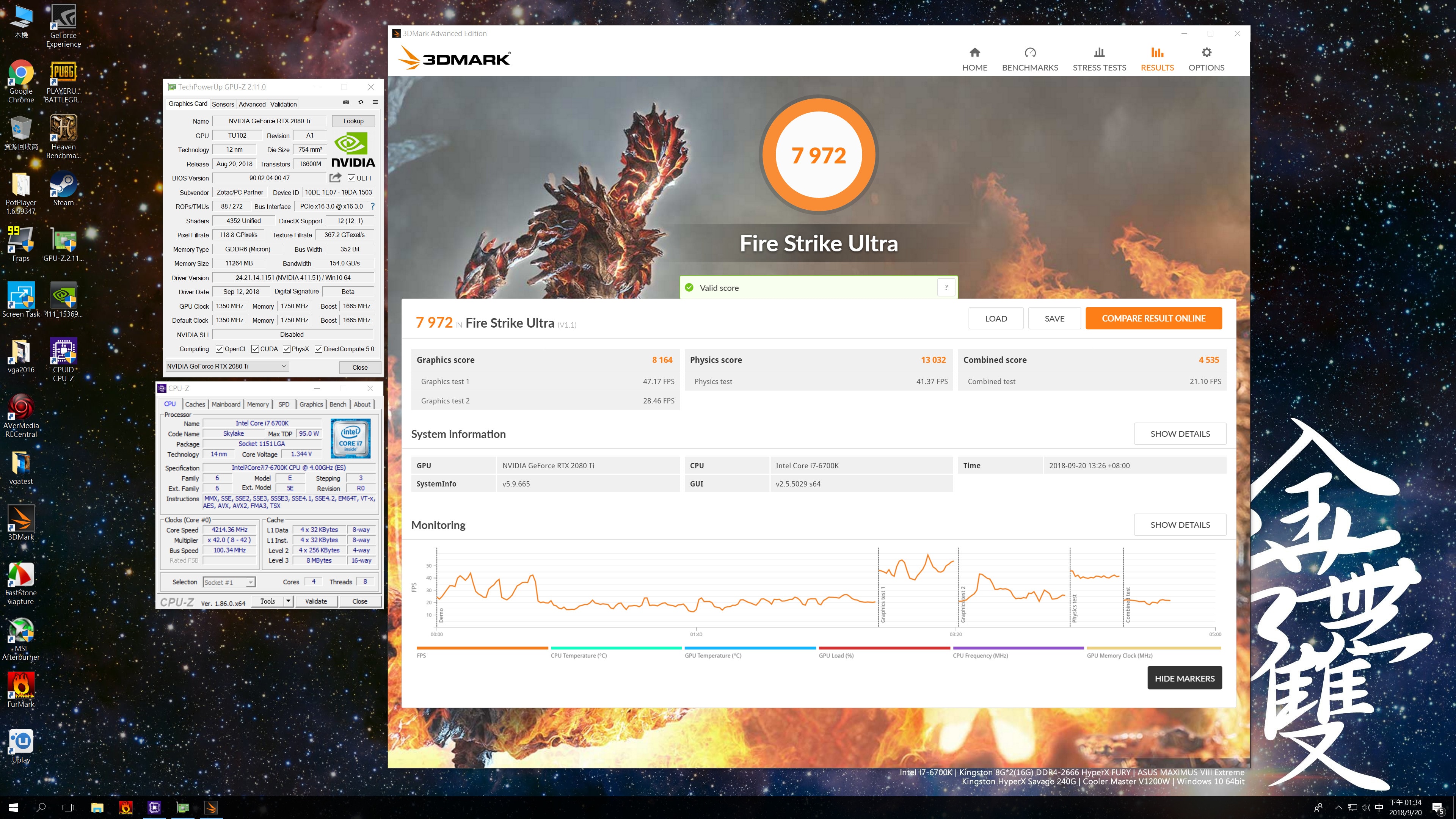1456x819 pixels.
Task: Click SAVE result button
Action: 1055,318
